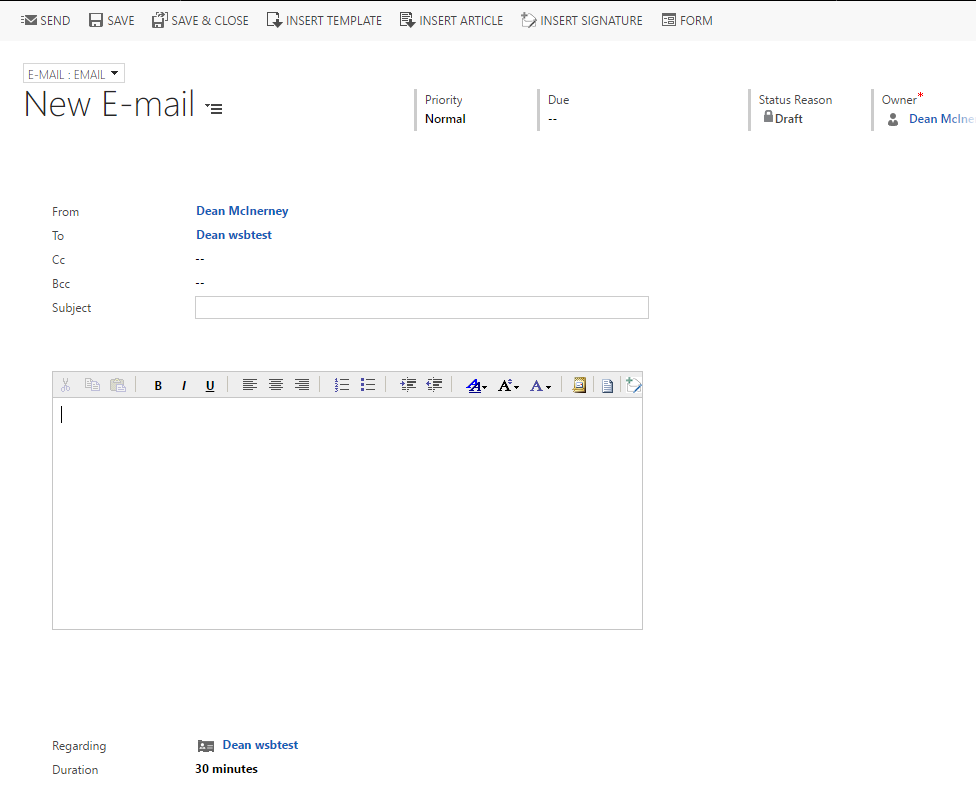
Task: Click the copy icon in editor toolbar
Action: [x=92, y=385]
